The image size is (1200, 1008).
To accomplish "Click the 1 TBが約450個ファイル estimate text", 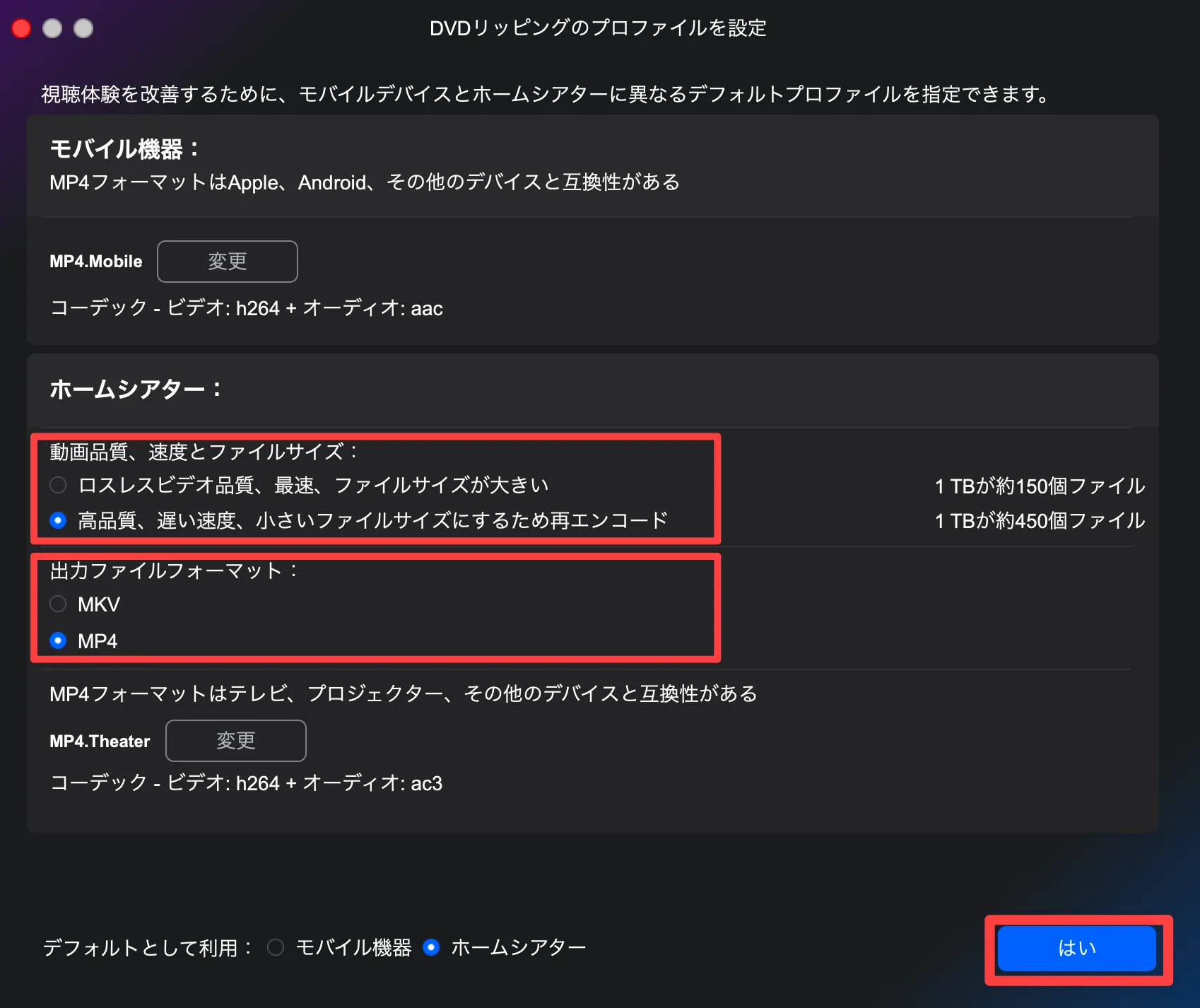I will point(1040,521).
